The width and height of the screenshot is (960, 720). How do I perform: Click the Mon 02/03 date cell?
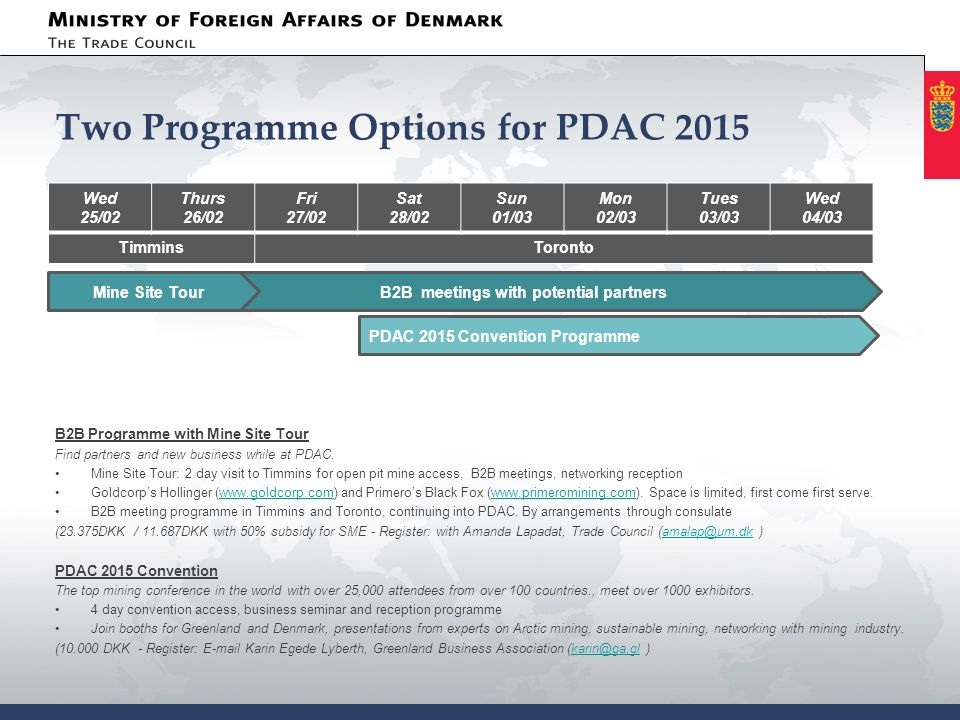(x=615, y=208)
